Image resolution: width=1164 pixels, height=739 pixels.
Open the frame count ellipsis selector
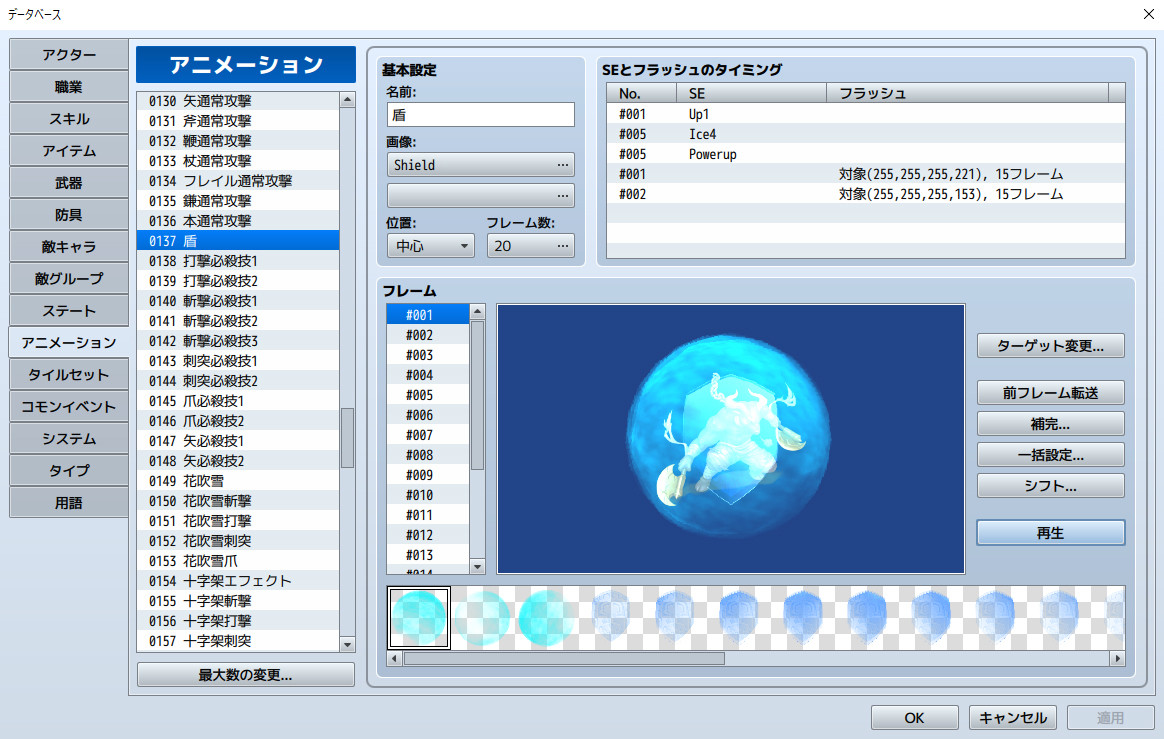(564, 245)
